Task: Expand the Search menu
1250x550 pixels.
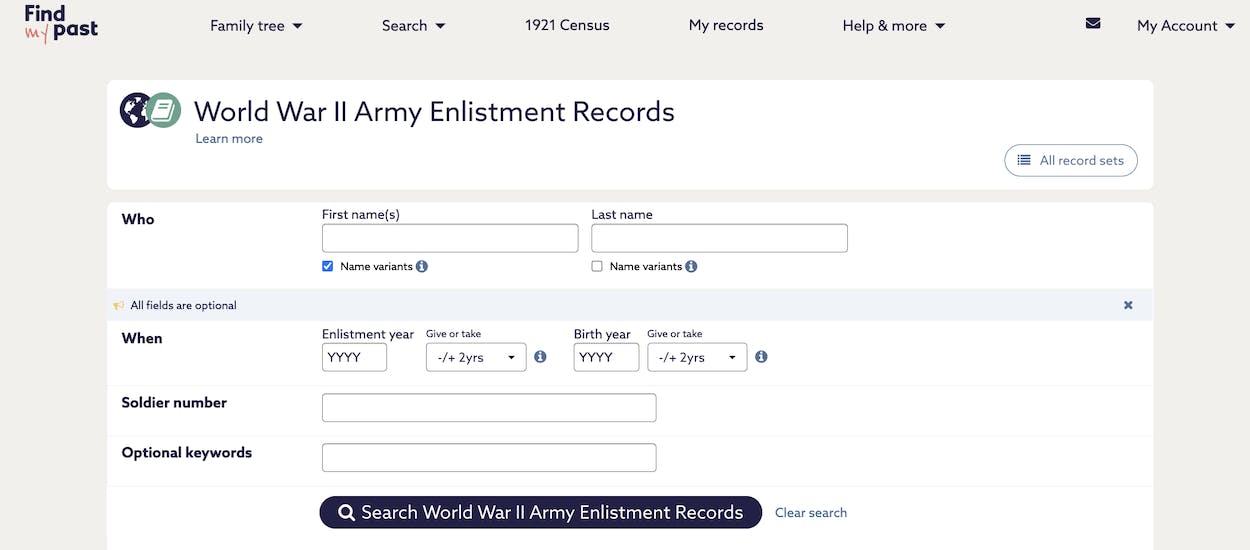Action: coord(414,26)
